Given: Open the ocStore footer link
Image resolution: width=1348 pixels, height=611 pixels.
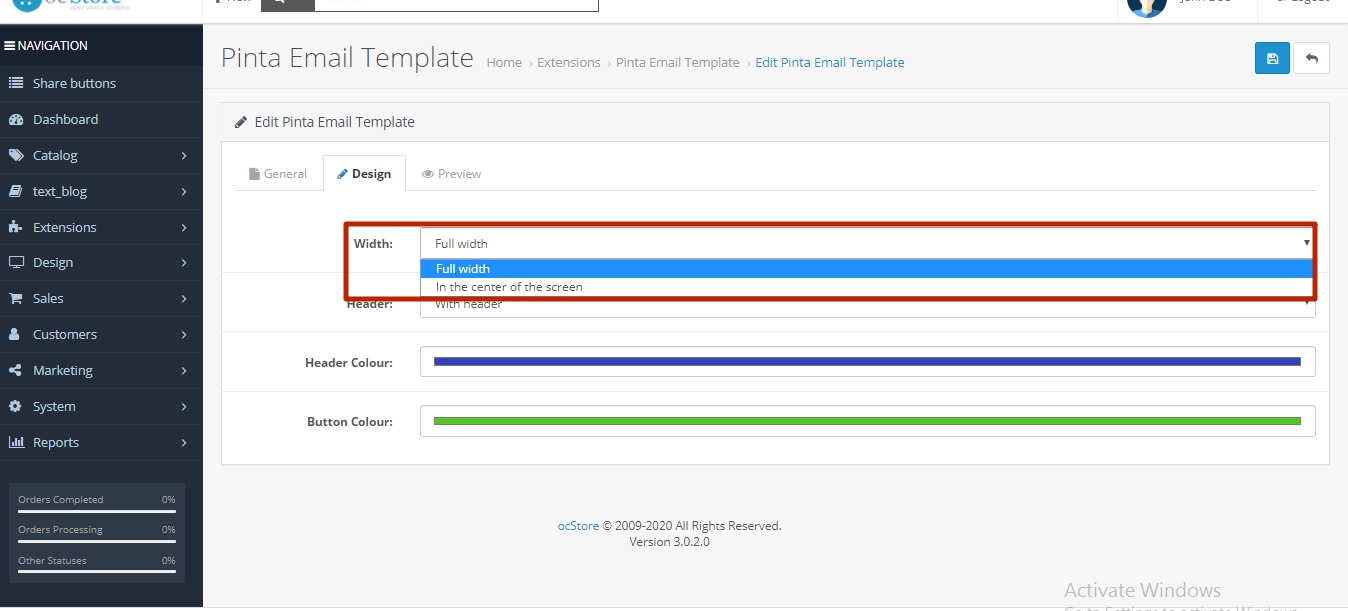Looking at the screenshot, I should tap(578, 525).
